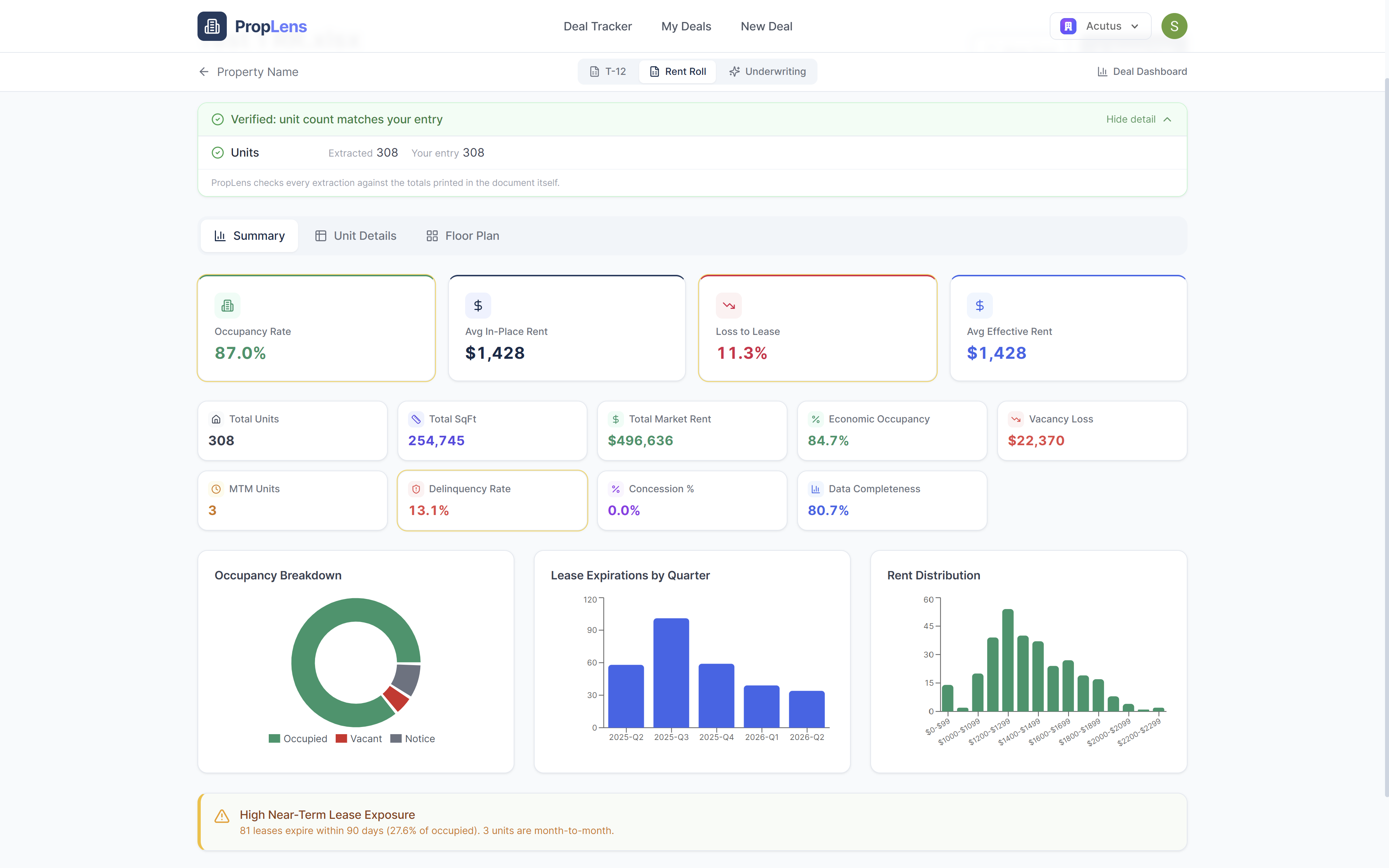Open My Deals page

click(x=686, y=26)
